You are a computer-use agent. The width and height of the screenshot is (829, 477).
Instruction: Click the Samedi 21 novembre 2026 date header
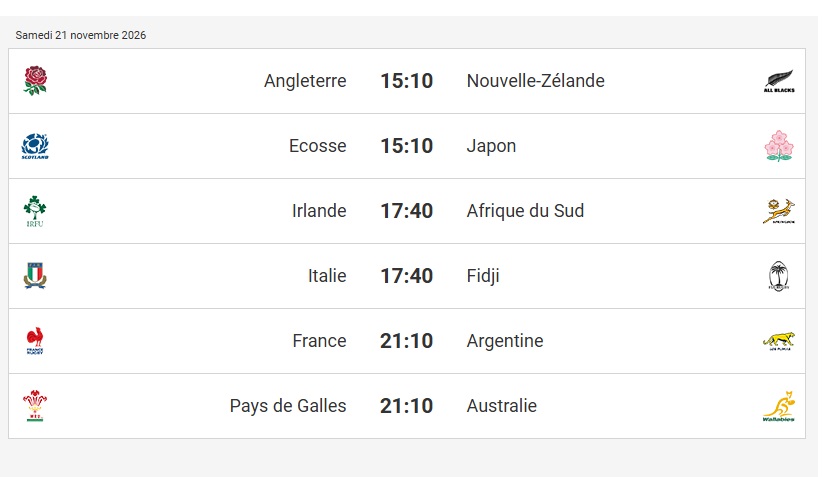pyautogui.click(x=80, y=35)
